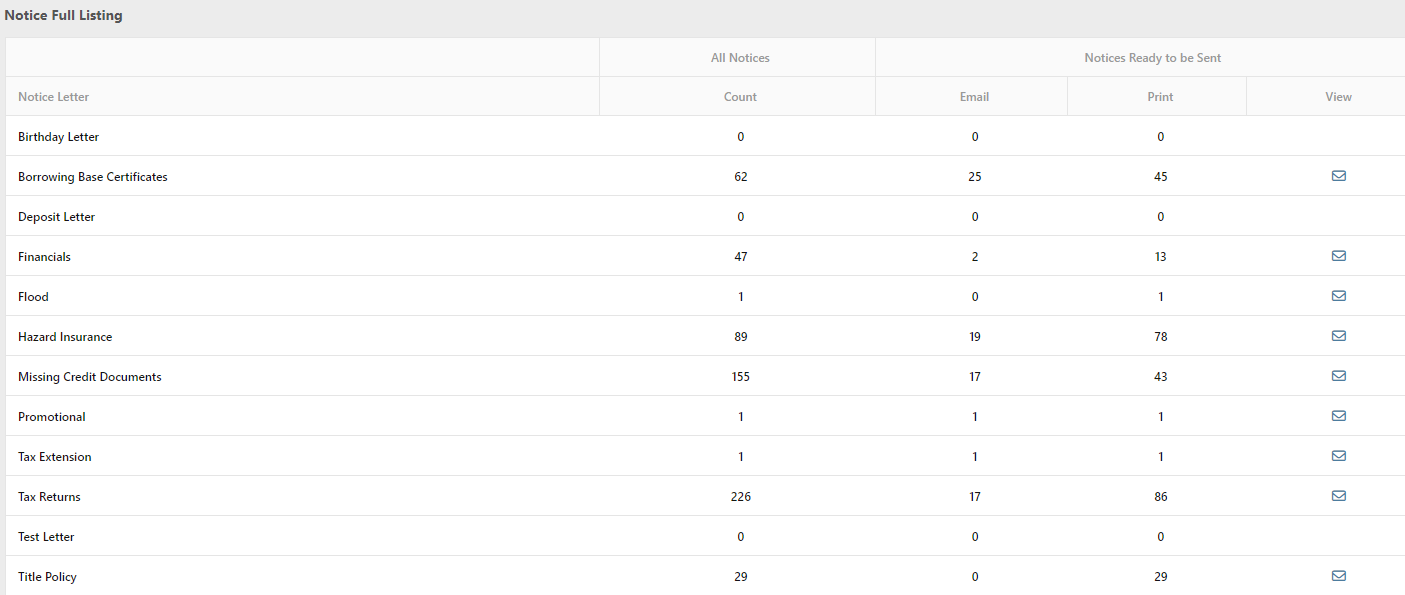Click the Print column header
This screenshot has height=595, width=1405.
(1160, 97)
